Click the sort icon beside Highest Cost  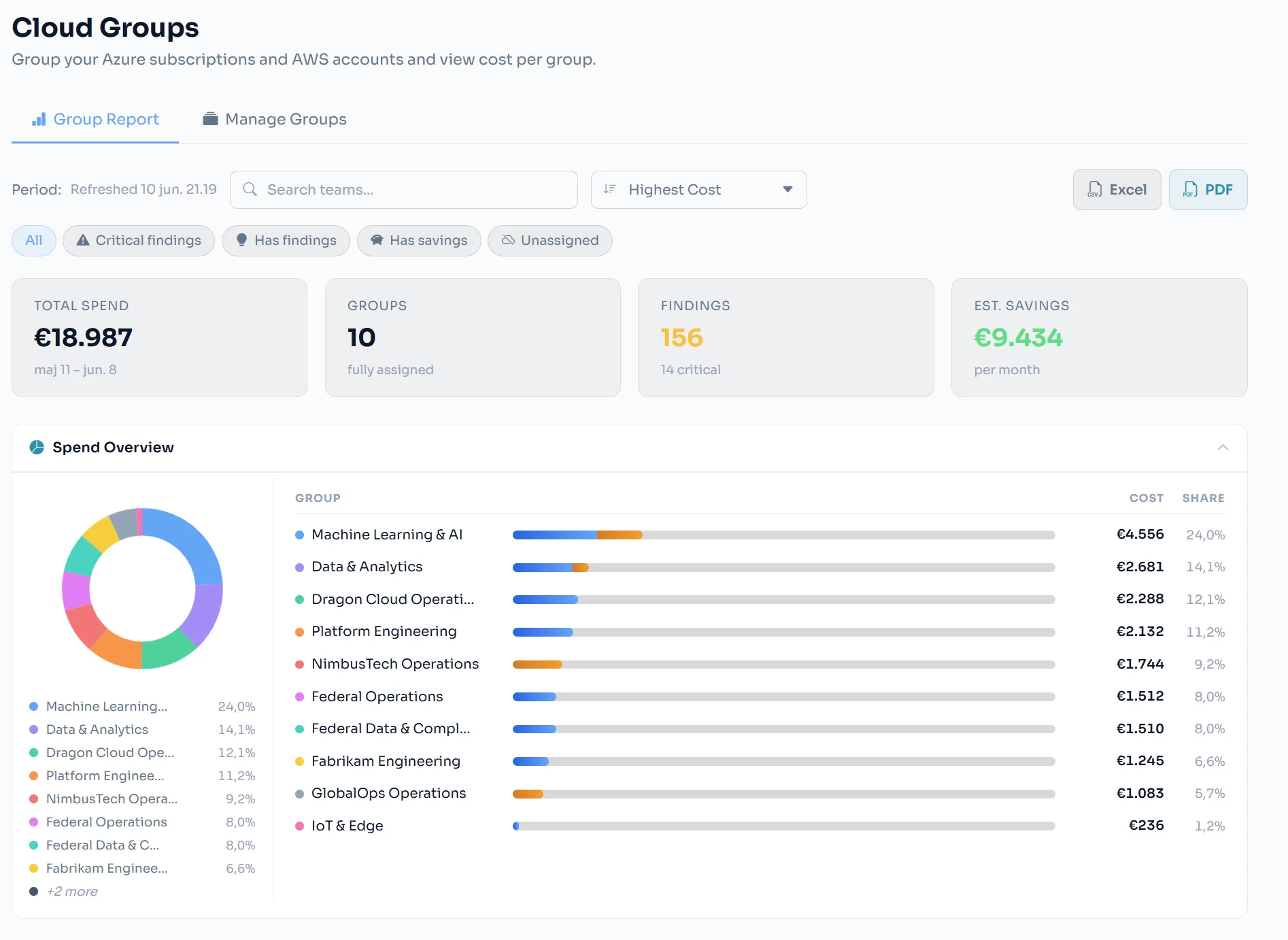click(610, 189)
